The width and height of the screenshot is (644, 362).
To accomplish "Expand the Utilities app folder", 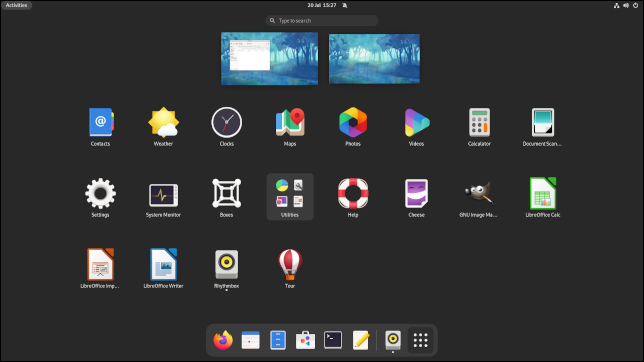I will [x=290, y=197].
